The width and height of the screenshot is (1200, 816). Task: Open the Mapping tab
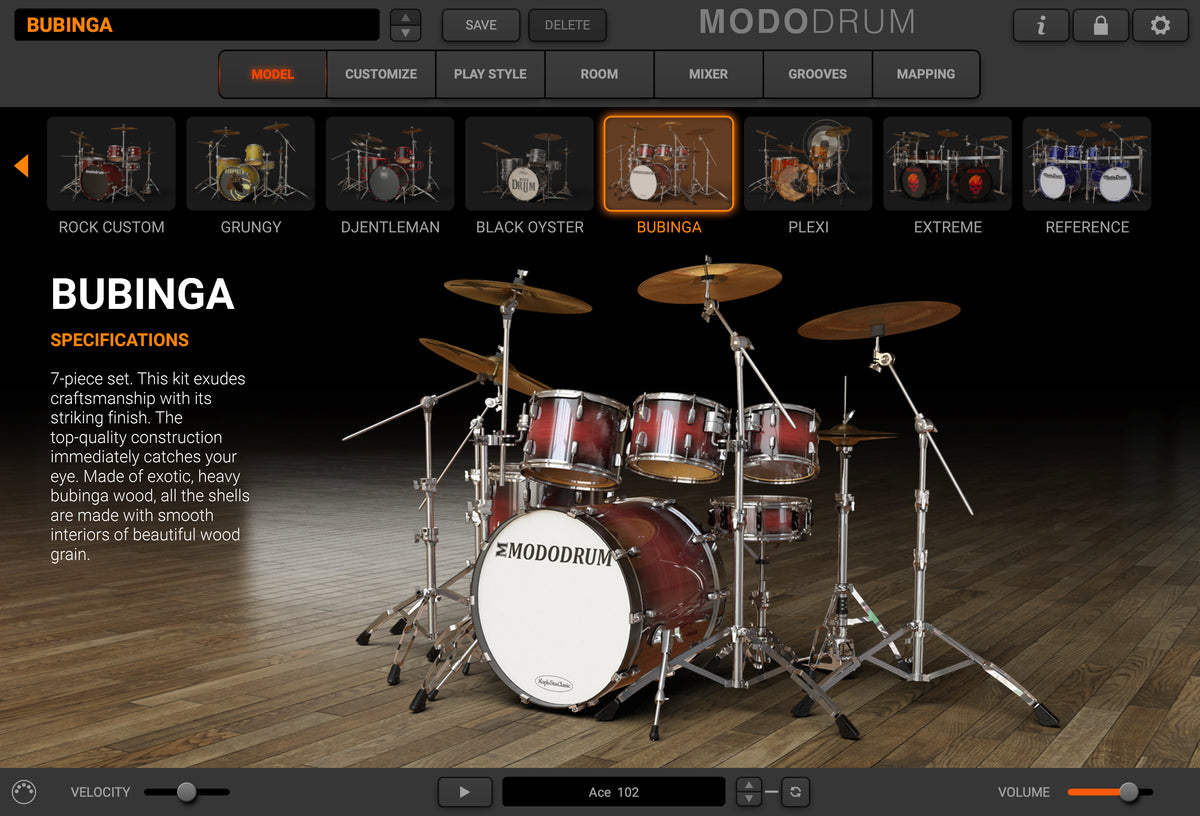click(x=926, y=74)
